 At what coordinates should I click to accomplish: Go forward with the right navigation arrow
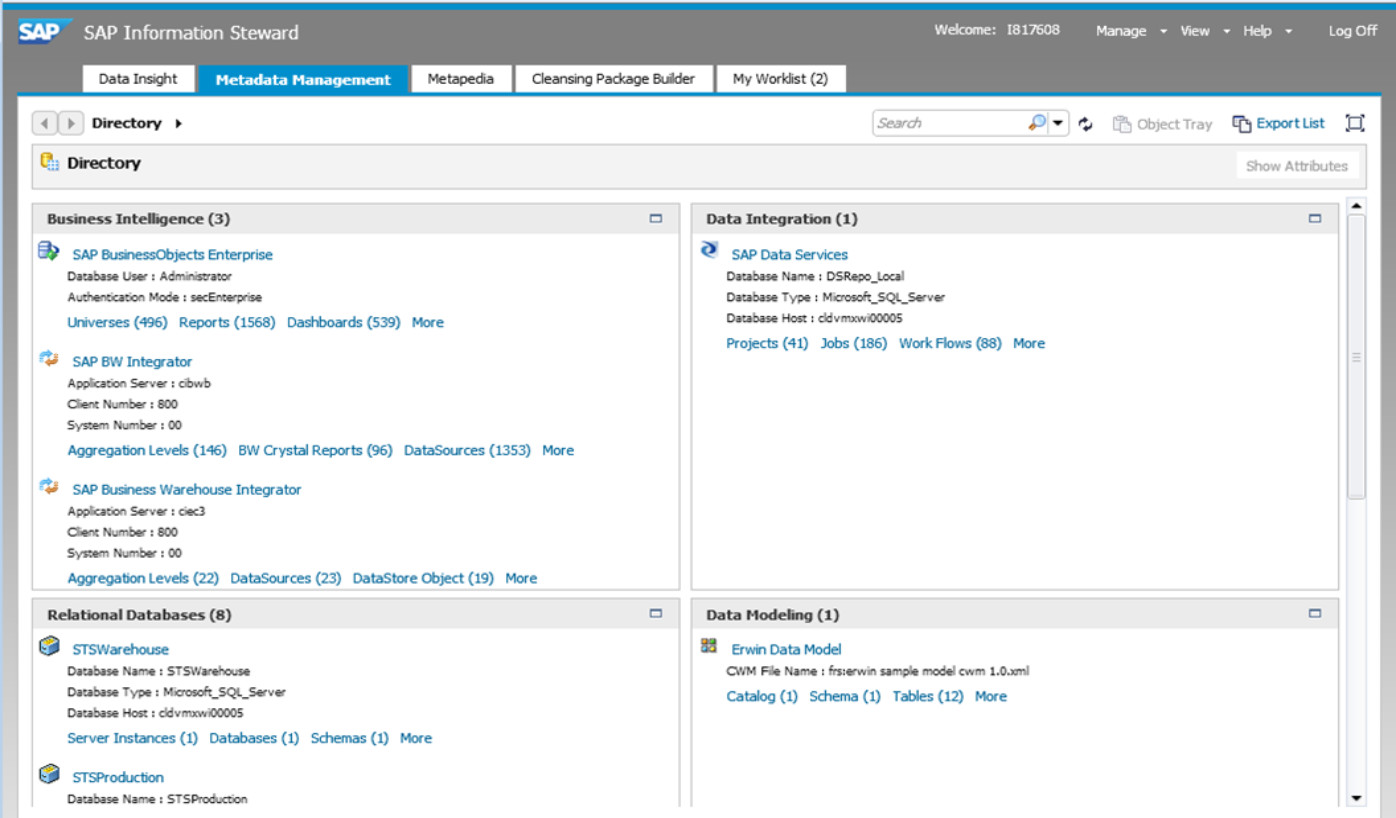click(x=70, y=123)
